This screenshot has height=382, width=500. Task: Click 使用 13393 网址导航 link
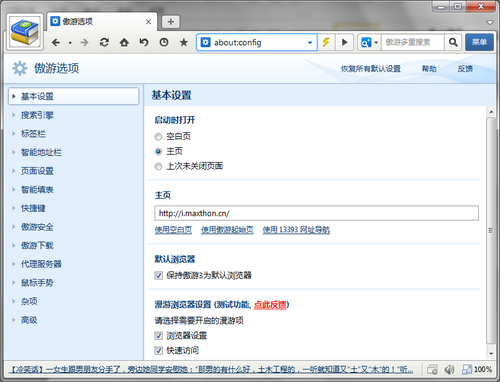[x=296, y=230]
